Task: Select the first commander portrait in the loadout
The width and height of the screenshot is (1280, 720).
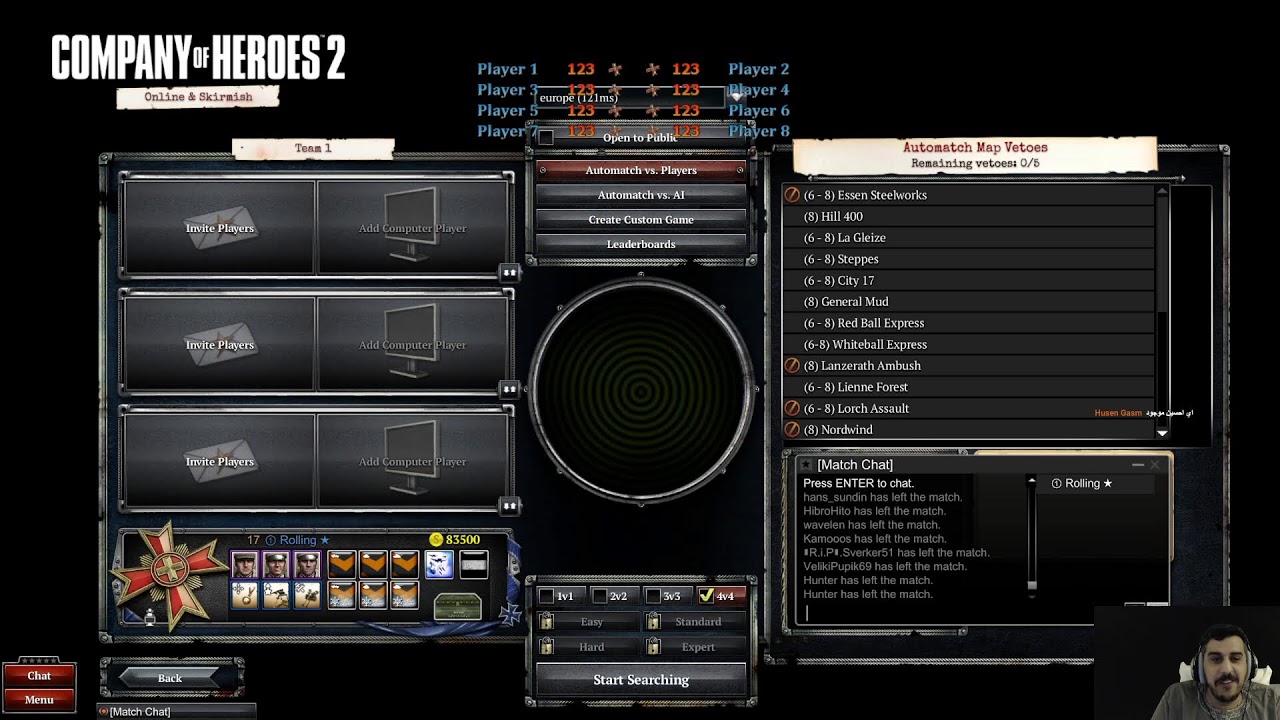Action: pyautogui.click(x=245, y=565)
